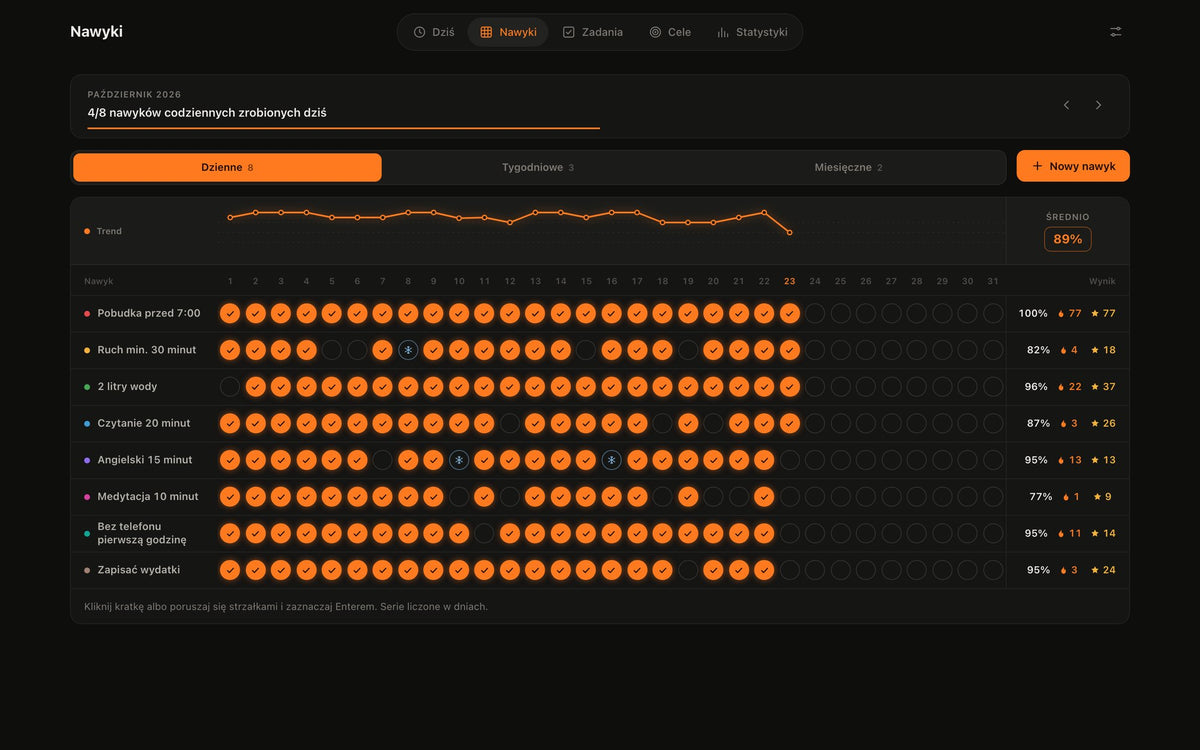This screenshot has height=750, width=1200.
Task: Check day 10 for Medytacja 10 minut
Action: tap(459, 496)
